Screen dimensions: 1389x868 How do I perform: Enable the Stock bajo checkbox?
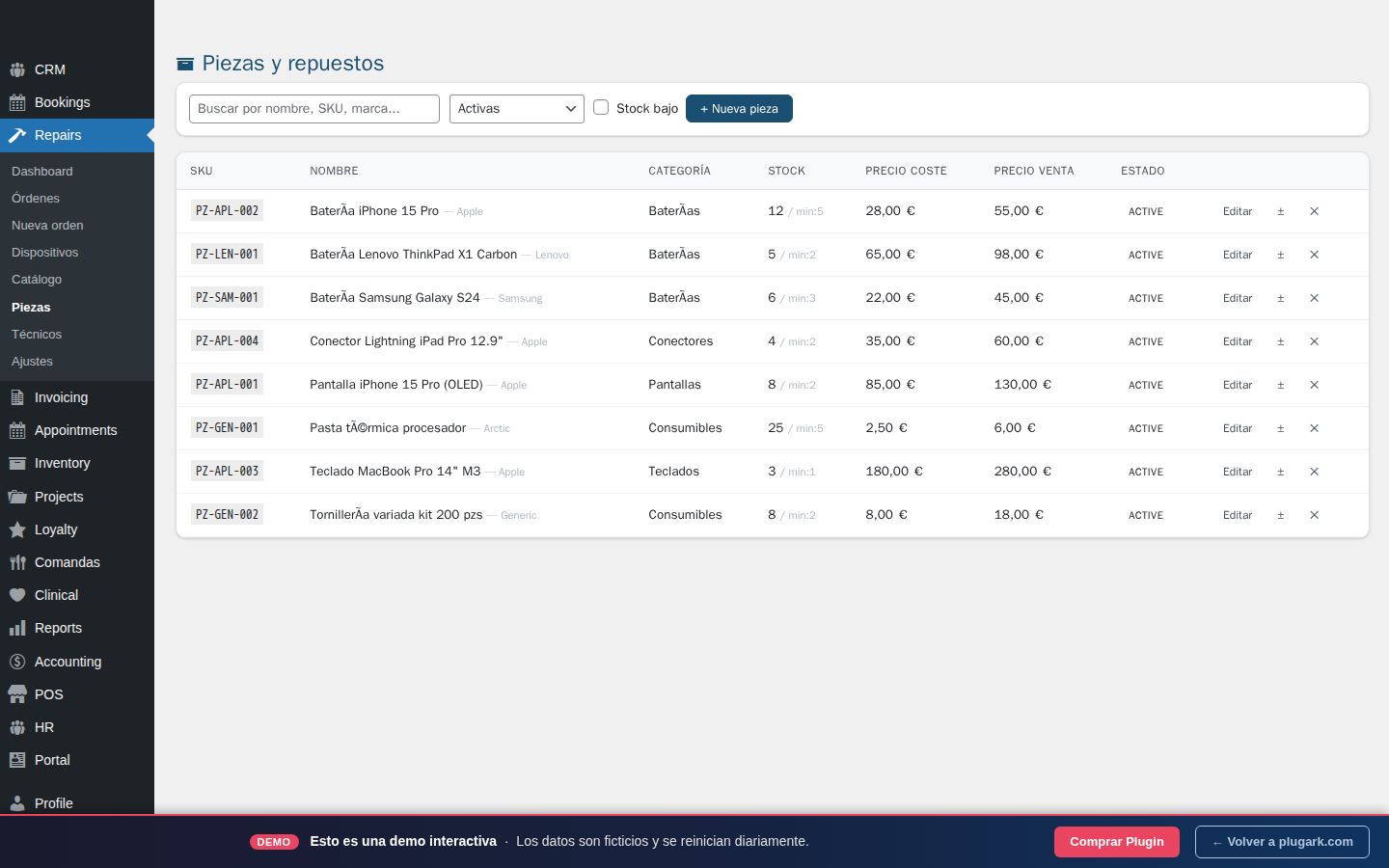click(x=601, y=108)
